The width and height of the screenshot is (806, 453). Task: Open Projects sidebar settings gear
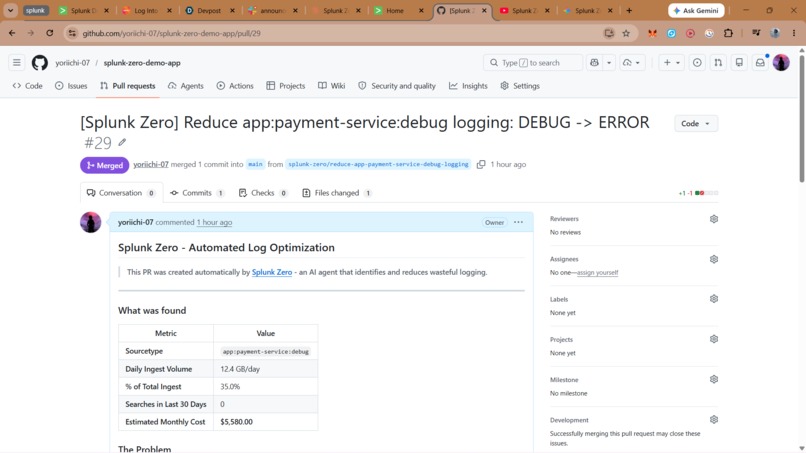click(x=713, y=339)
